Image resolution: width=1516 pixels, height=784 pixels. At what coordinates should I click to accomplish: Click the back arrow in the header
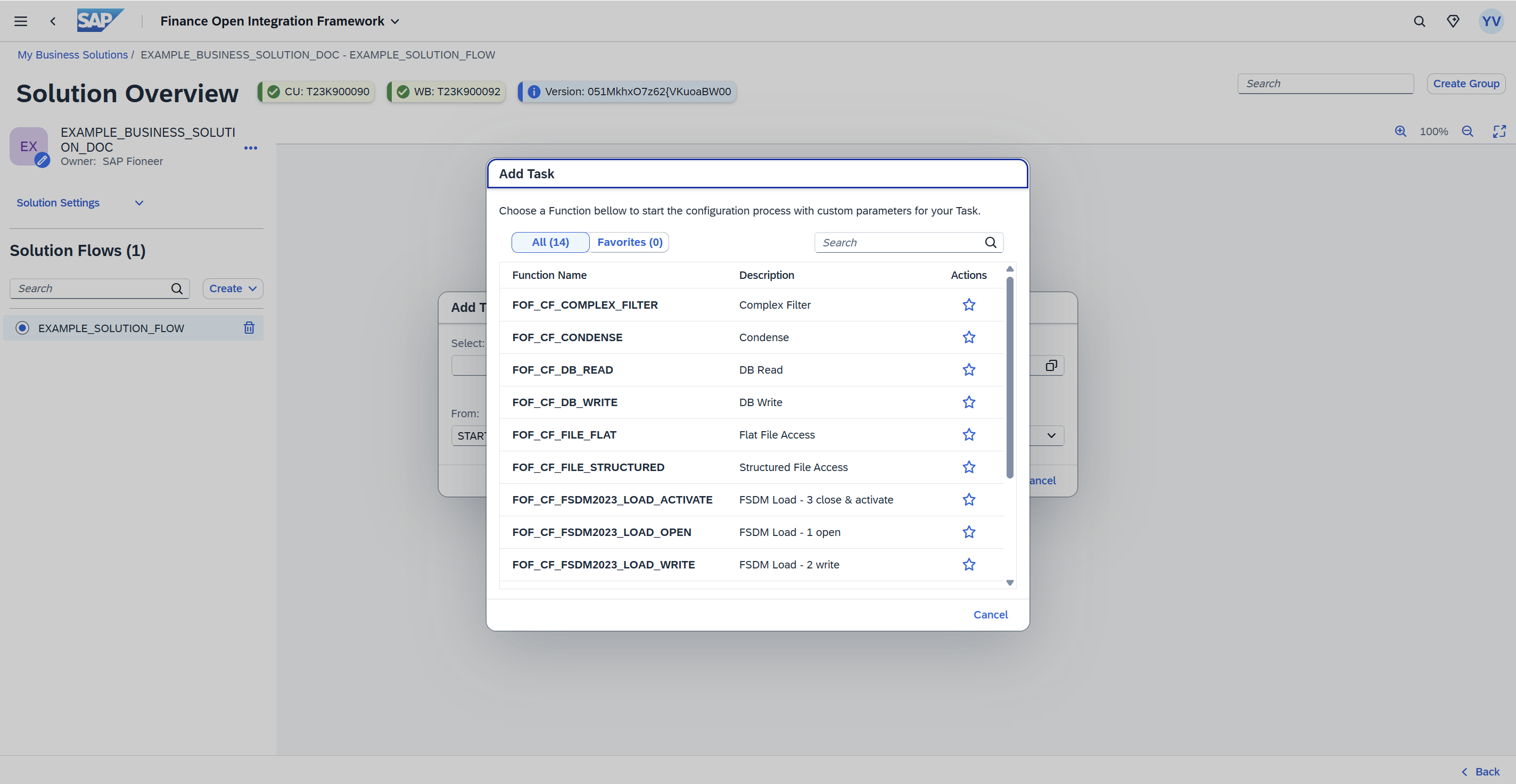point(53,21)
